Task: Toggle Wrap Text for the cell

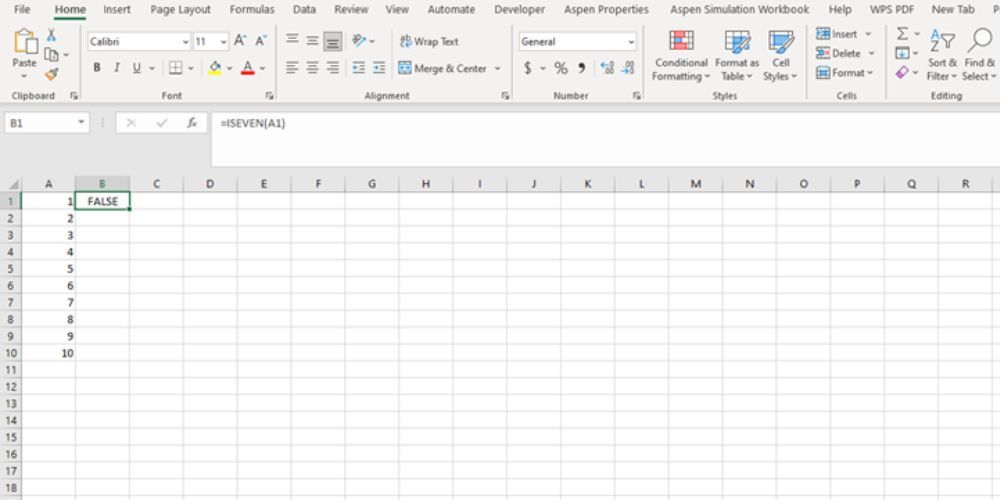Action: click(x=429, y=41)
